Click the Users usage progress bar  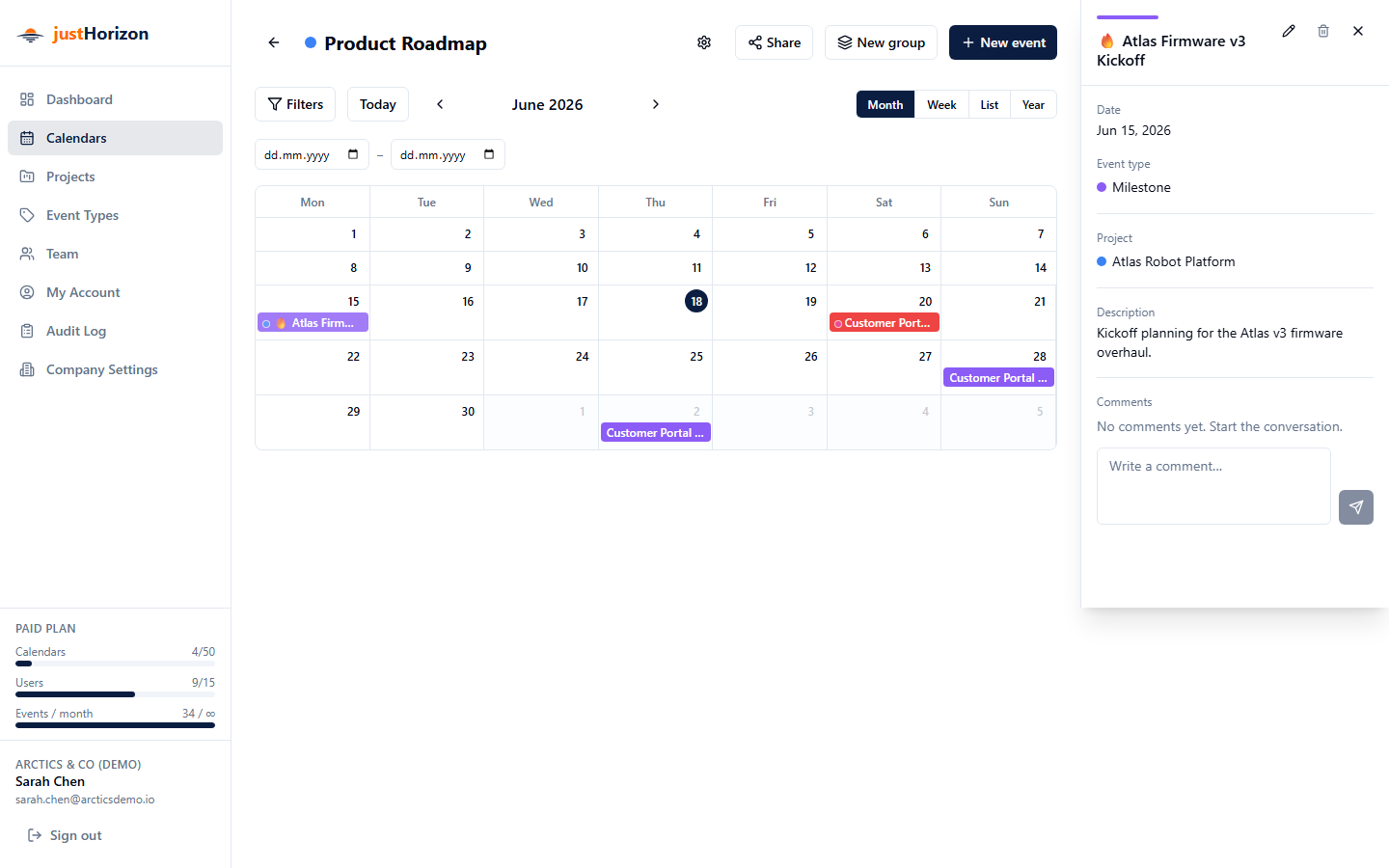tap(115, 694)
